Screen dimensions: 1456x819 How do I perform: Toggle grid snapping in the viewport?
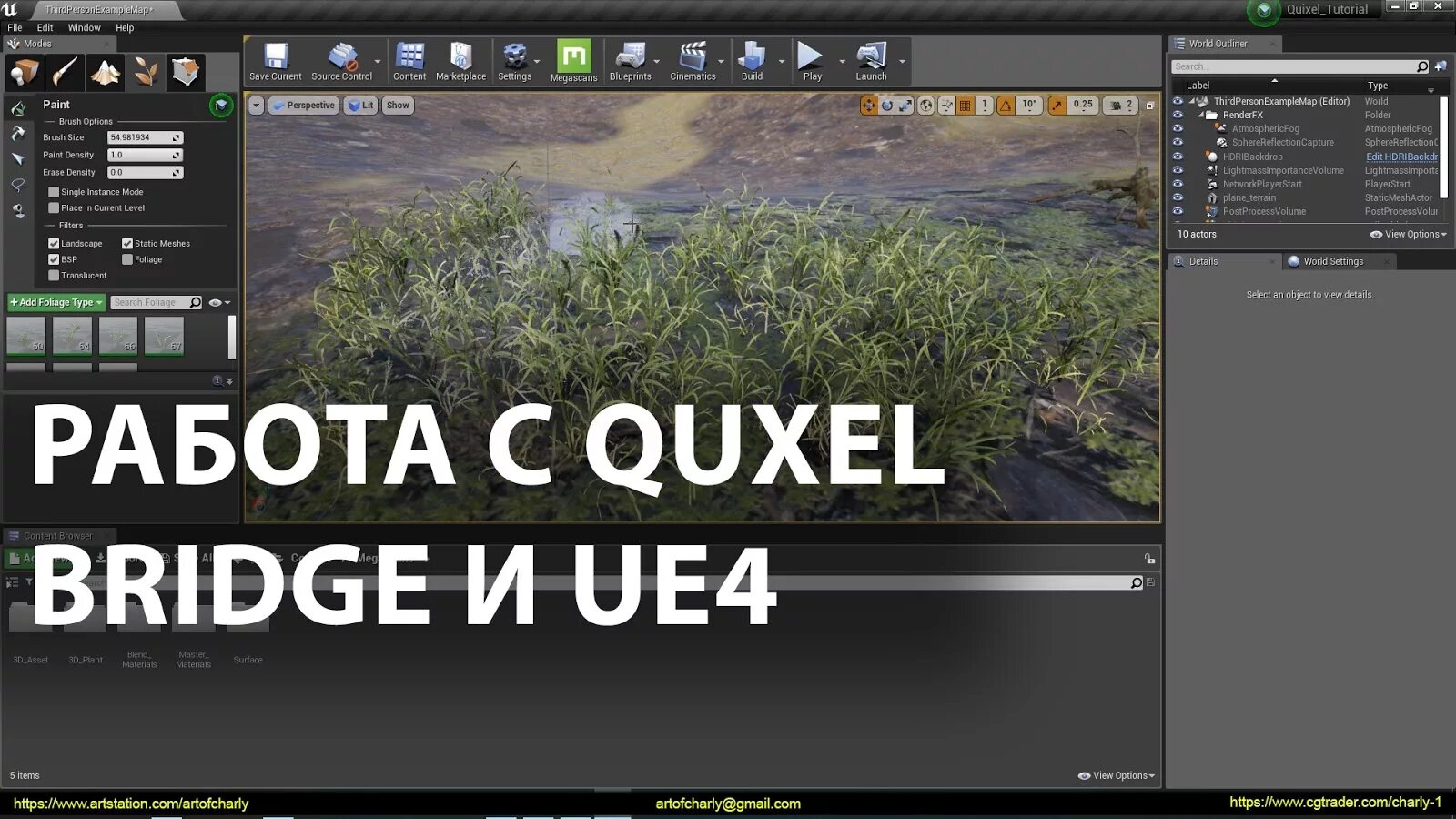point(966,106)
